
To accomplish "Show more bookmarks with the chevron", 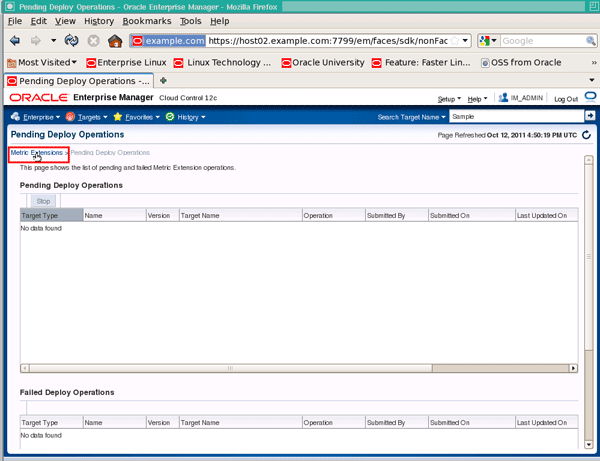I will (593, 62).
